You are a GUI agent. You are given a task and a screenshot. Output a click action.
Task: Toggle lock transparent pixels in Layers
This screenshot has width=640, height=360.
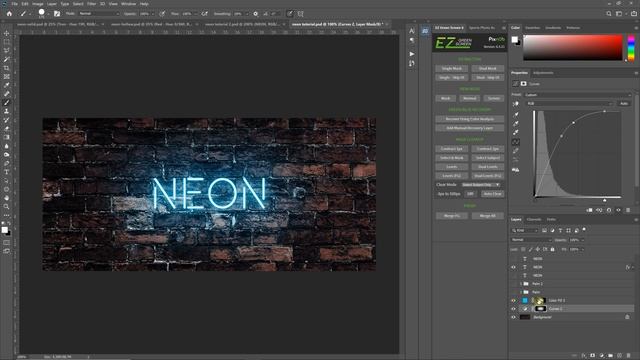[x=523, y=249]
